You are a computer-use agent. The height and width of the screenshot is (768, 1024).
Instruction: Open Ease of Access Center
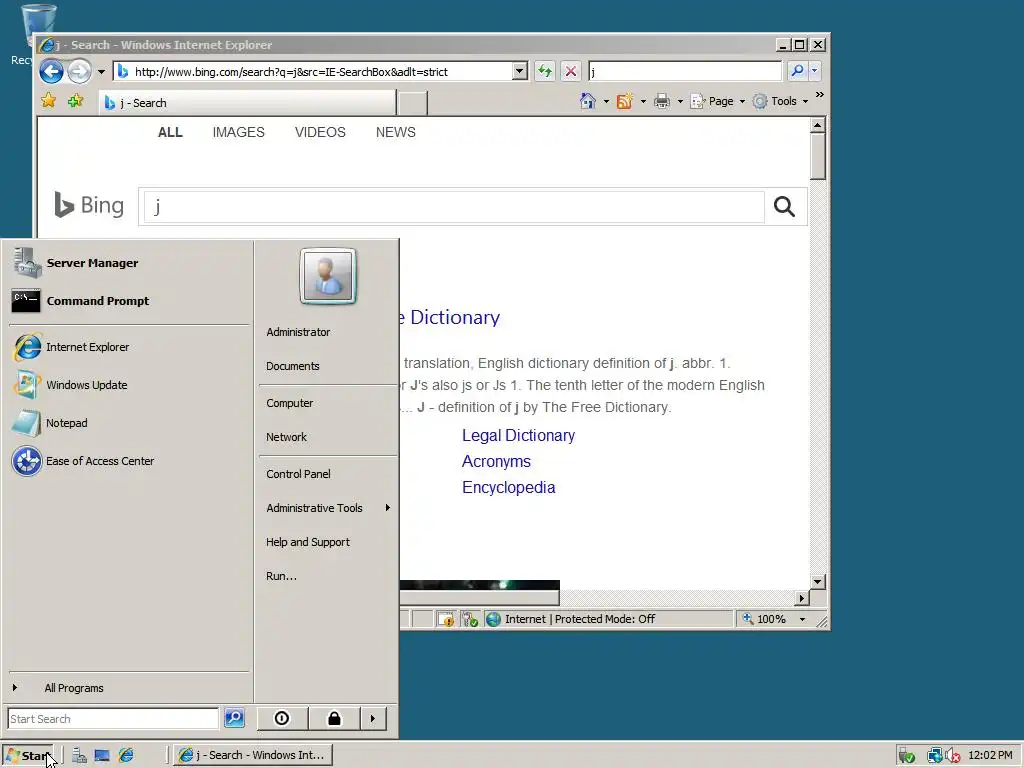129,460
